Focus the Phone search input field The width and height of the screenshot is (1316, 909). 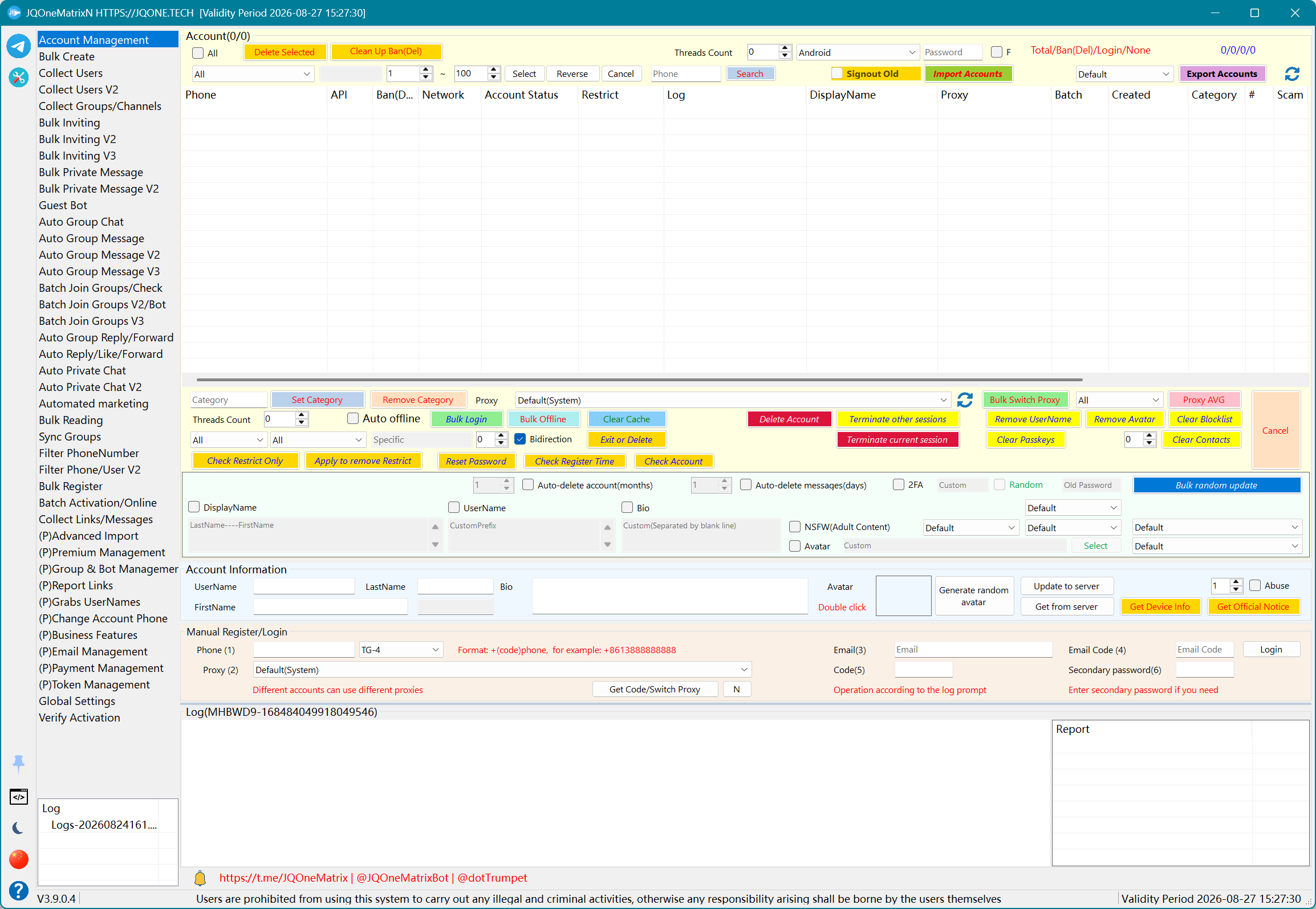click(x=686, y=74)
